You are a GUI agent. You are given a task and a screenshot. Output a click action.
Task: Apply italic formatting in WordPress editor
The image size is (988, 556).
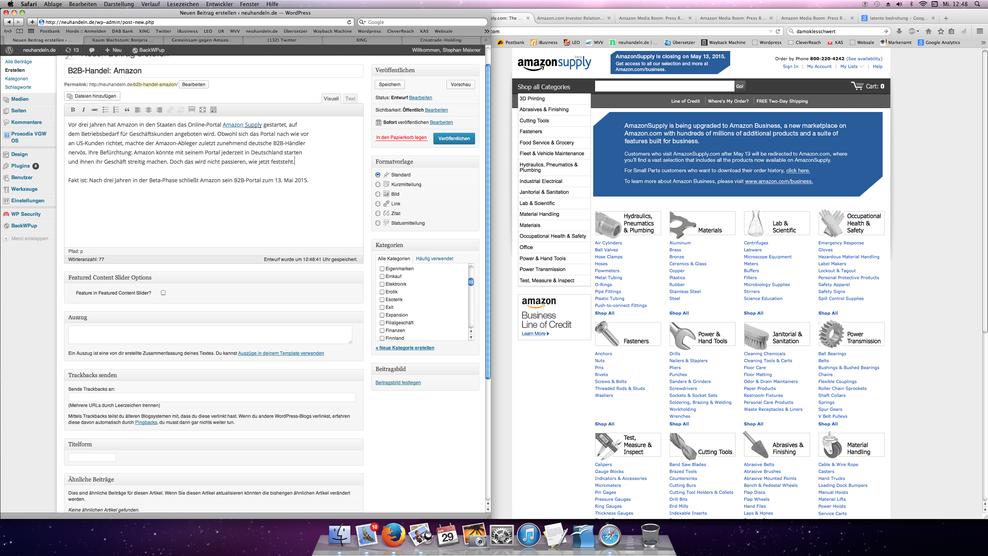point(83,110)
